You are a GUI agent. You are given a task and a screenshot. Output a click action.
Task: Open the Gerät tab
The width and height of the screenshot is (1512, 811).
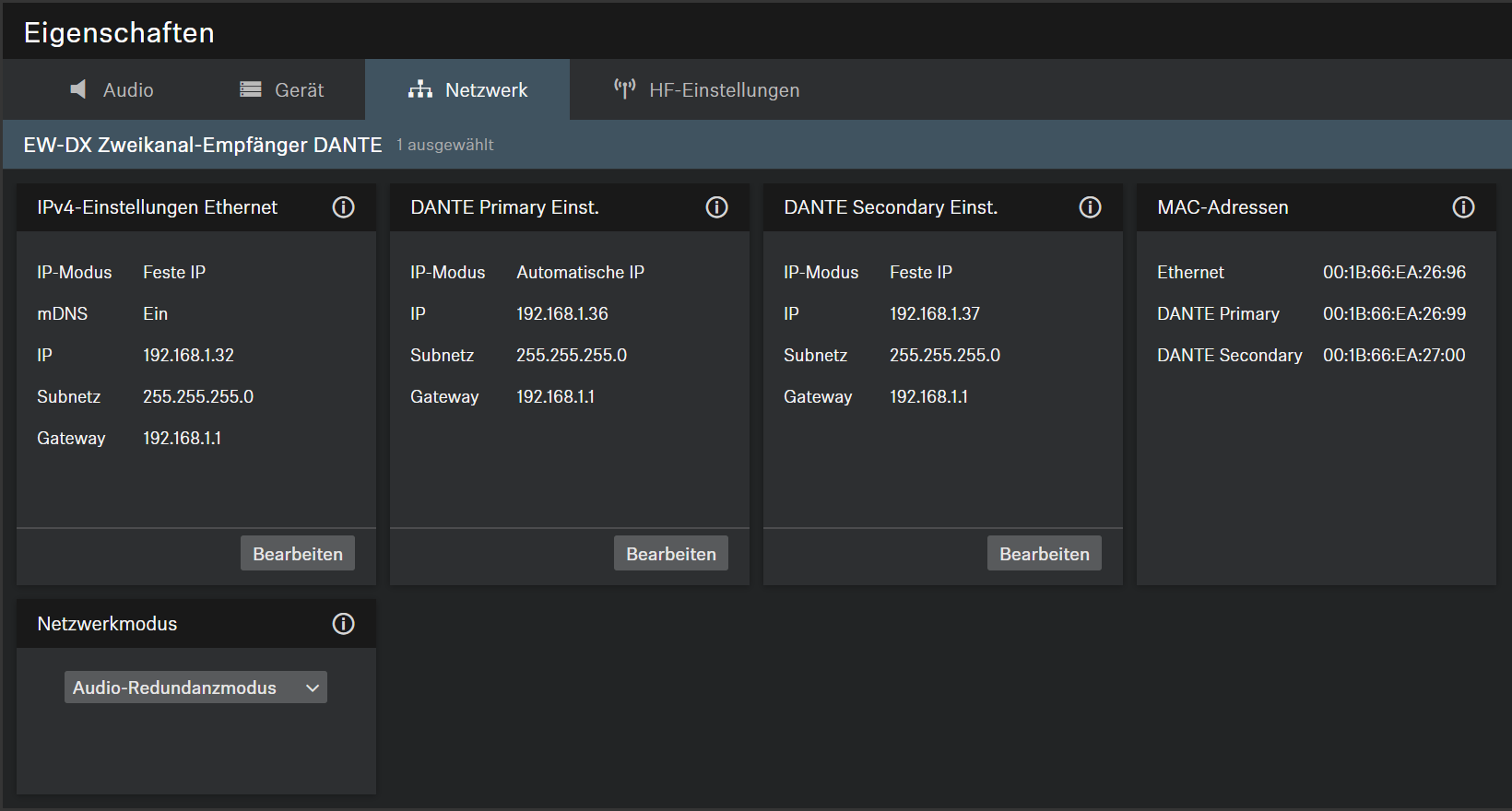click(282, 90)
